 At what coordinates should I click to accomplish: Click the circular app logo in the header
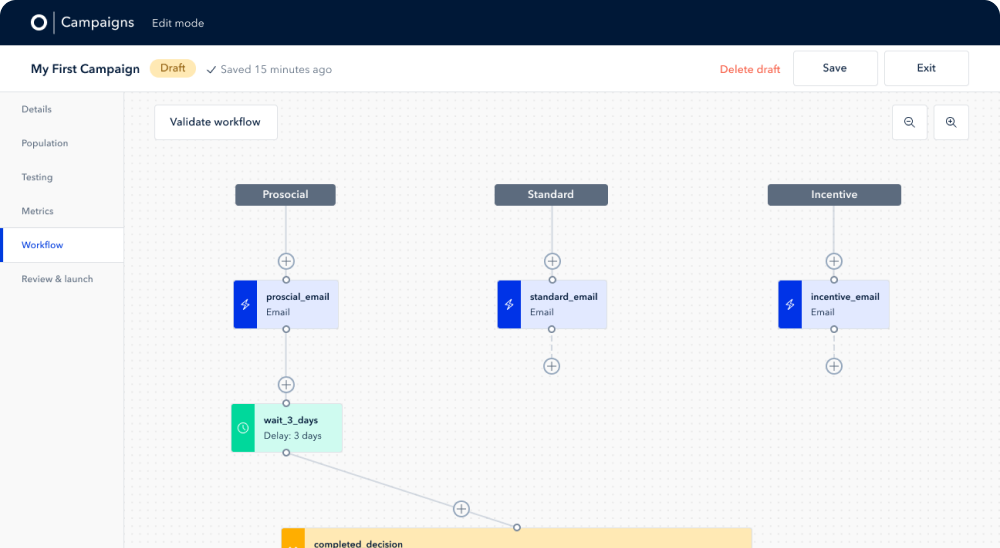click(x=39, y=23)
